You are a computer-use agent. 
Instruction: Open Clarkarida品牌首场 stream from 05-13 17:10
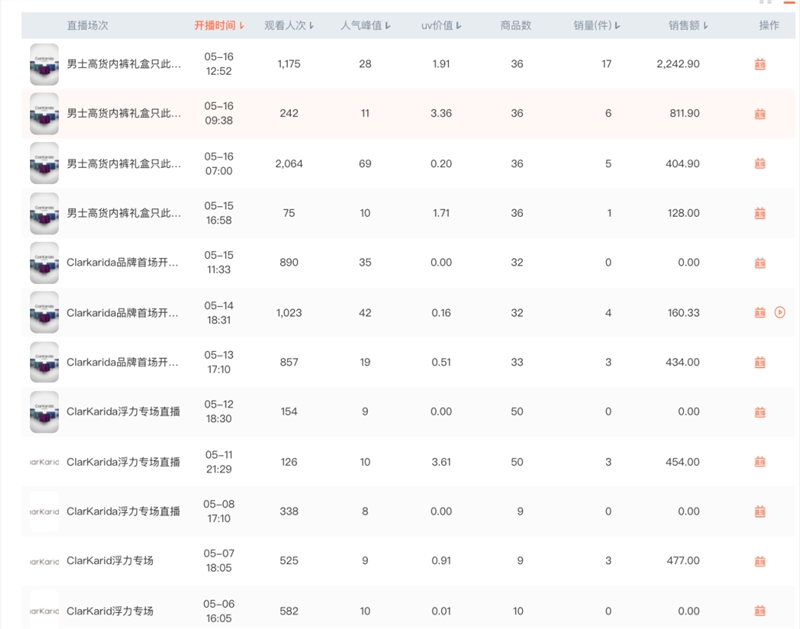tap(122, 362)
